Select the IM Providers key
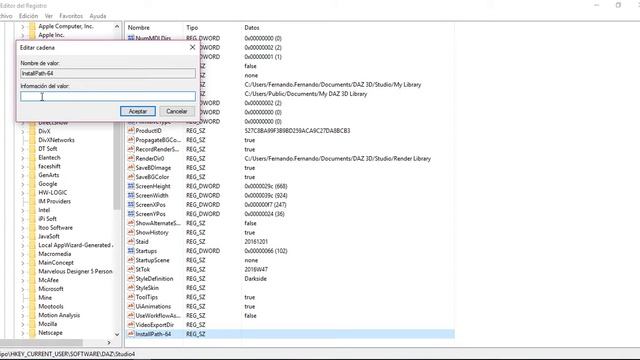The height and width of the screenshot is (360, 640). point(54,201)
